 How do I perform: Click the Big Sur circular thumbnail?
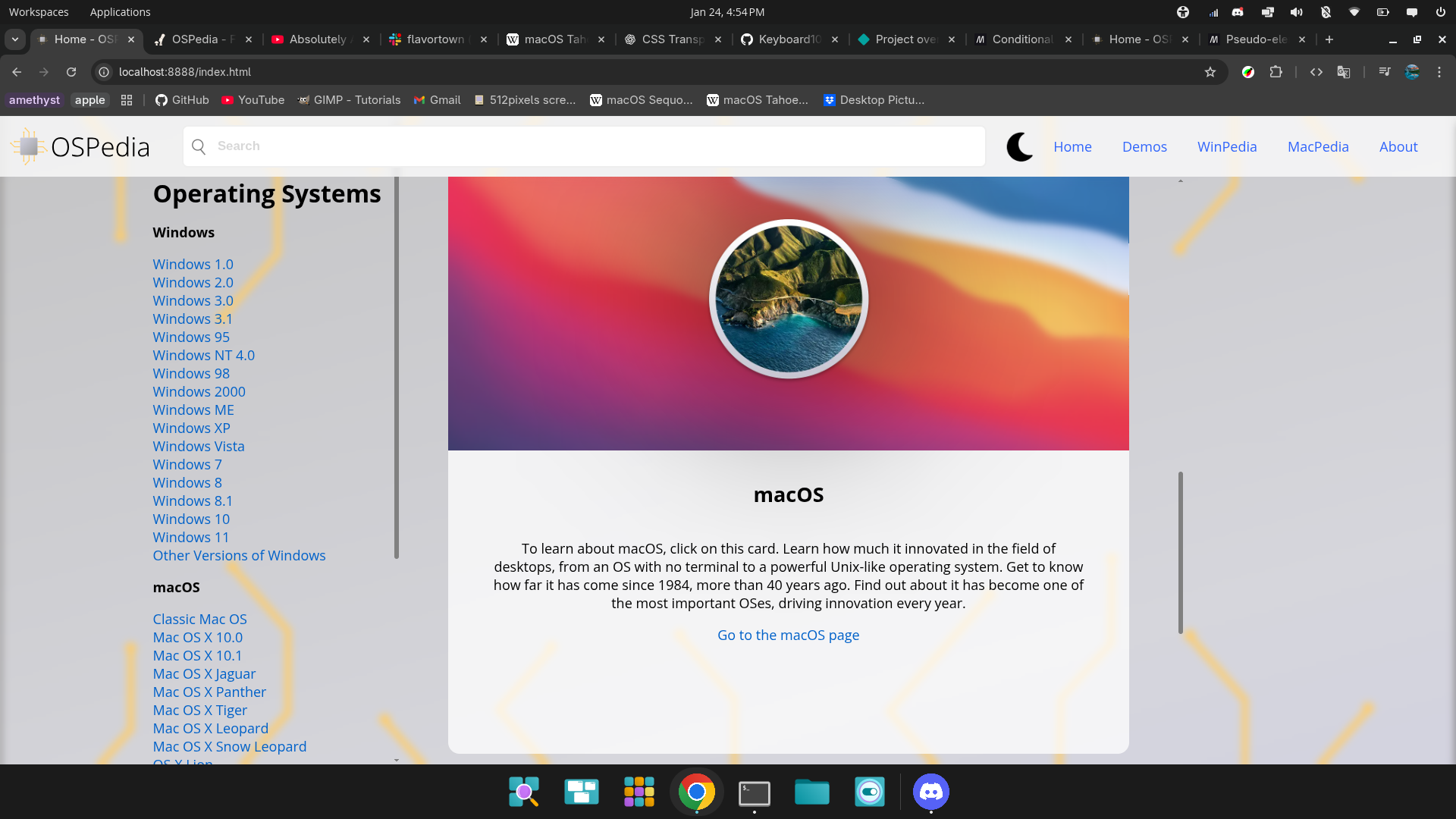pyautogui.click(x=788, y=299)
